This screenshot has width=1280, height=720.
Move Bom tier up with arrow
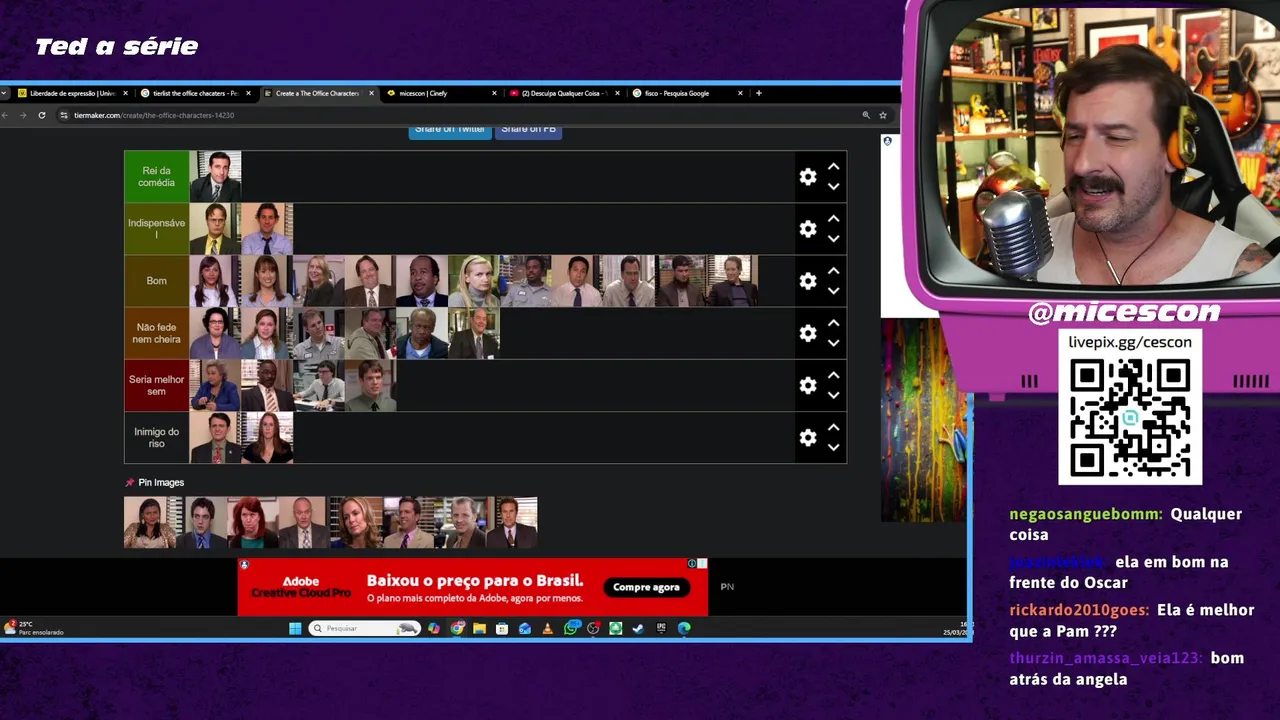pyautogui.click(x=833, y=271)
